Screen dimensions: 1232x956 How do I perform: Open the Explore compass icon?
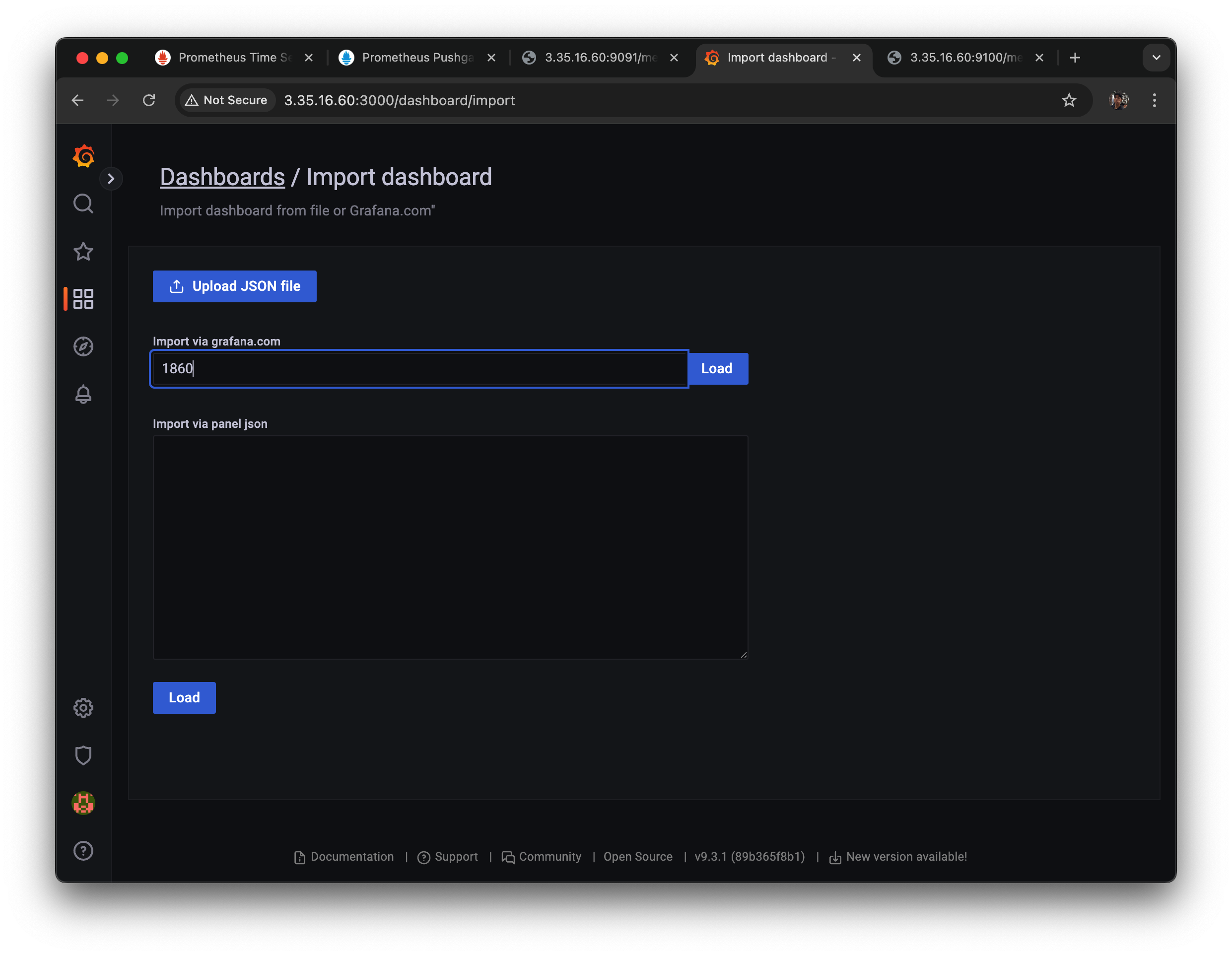(83, 346)
